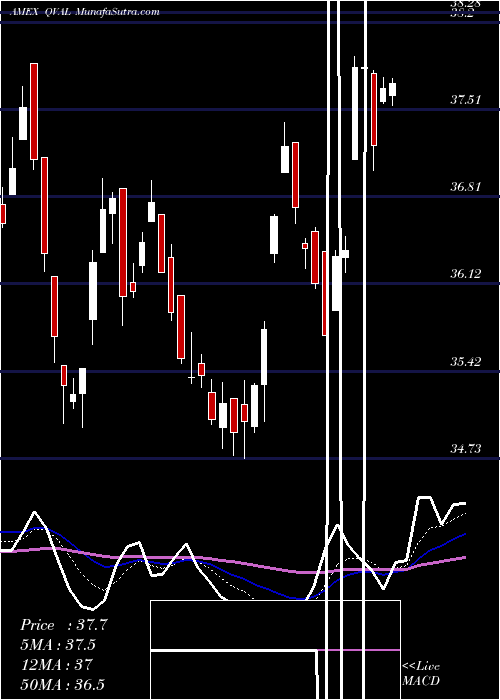This screenshot has width=500, height=700.
Task: Select the 36.81 price axis label
Action: [465, 187]
